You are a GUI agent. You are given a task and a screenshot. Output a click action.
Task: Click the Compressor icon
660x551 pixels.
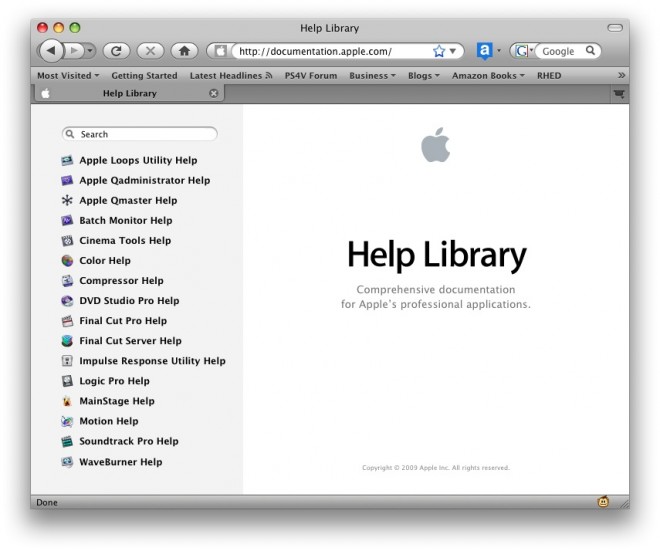coord(67,281)
